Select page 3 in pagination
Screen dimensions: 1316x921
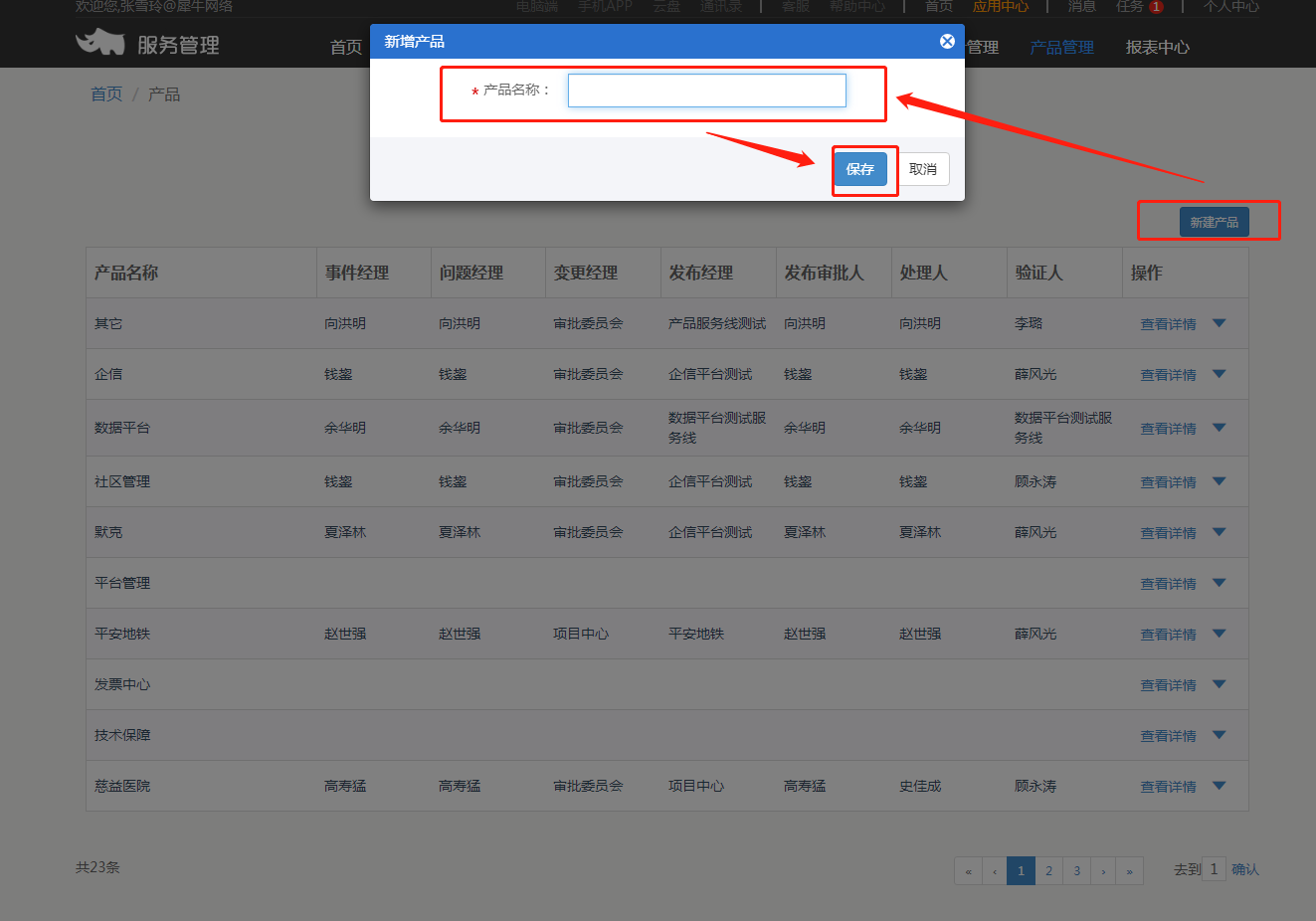click(x=1076, y=871)
